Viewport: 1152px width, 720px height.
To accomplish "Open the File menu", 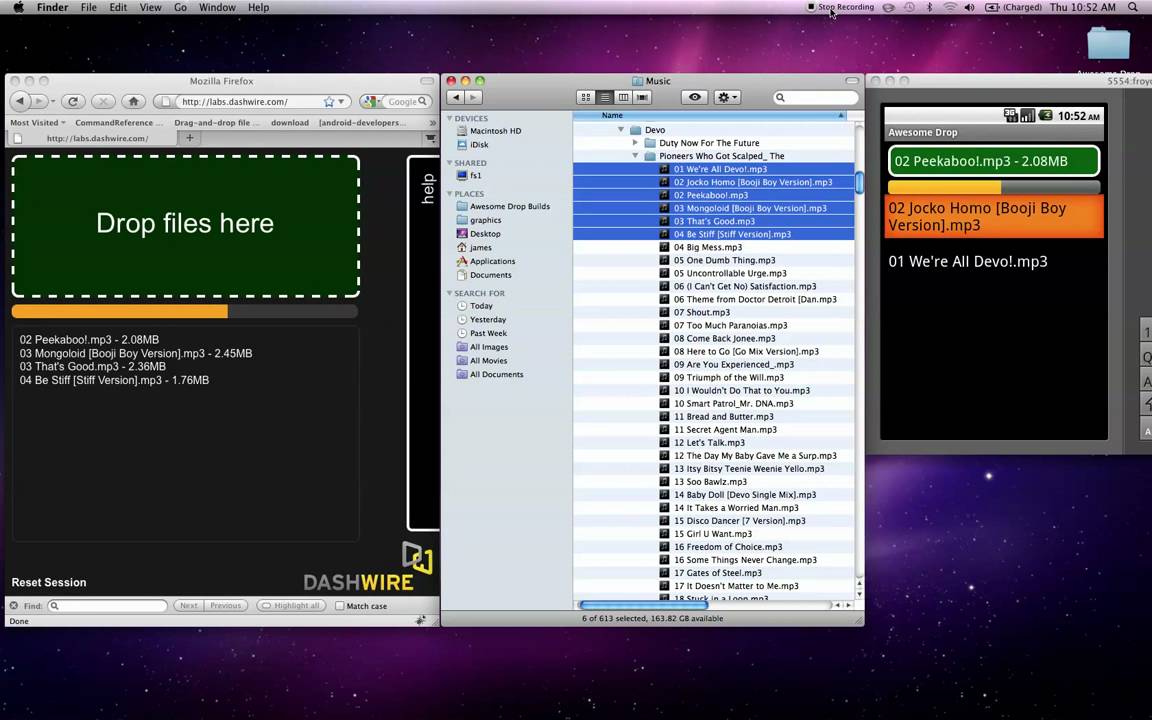I will pos(89,7).
